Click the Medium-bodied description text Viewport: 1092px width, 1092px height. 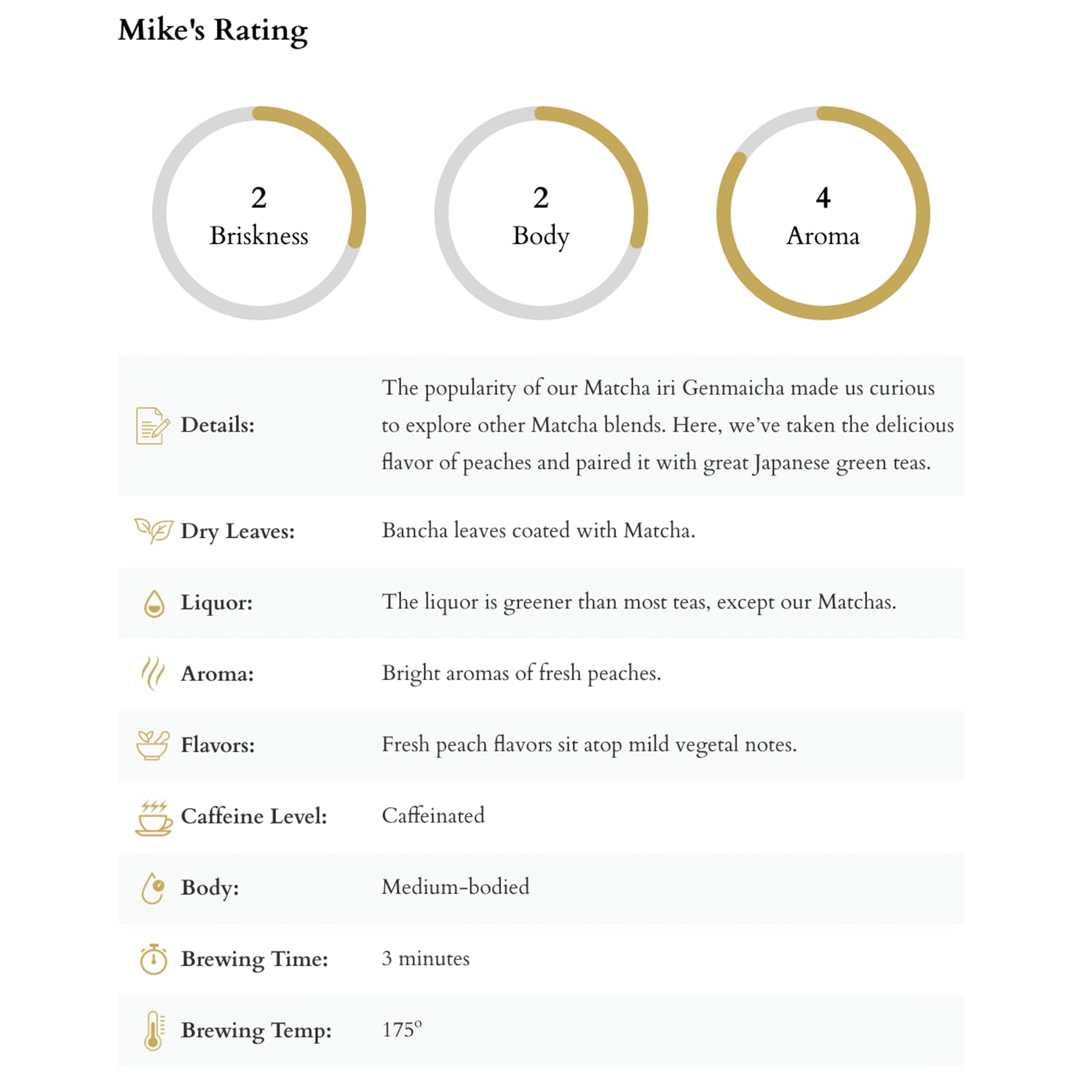(456, 887)
